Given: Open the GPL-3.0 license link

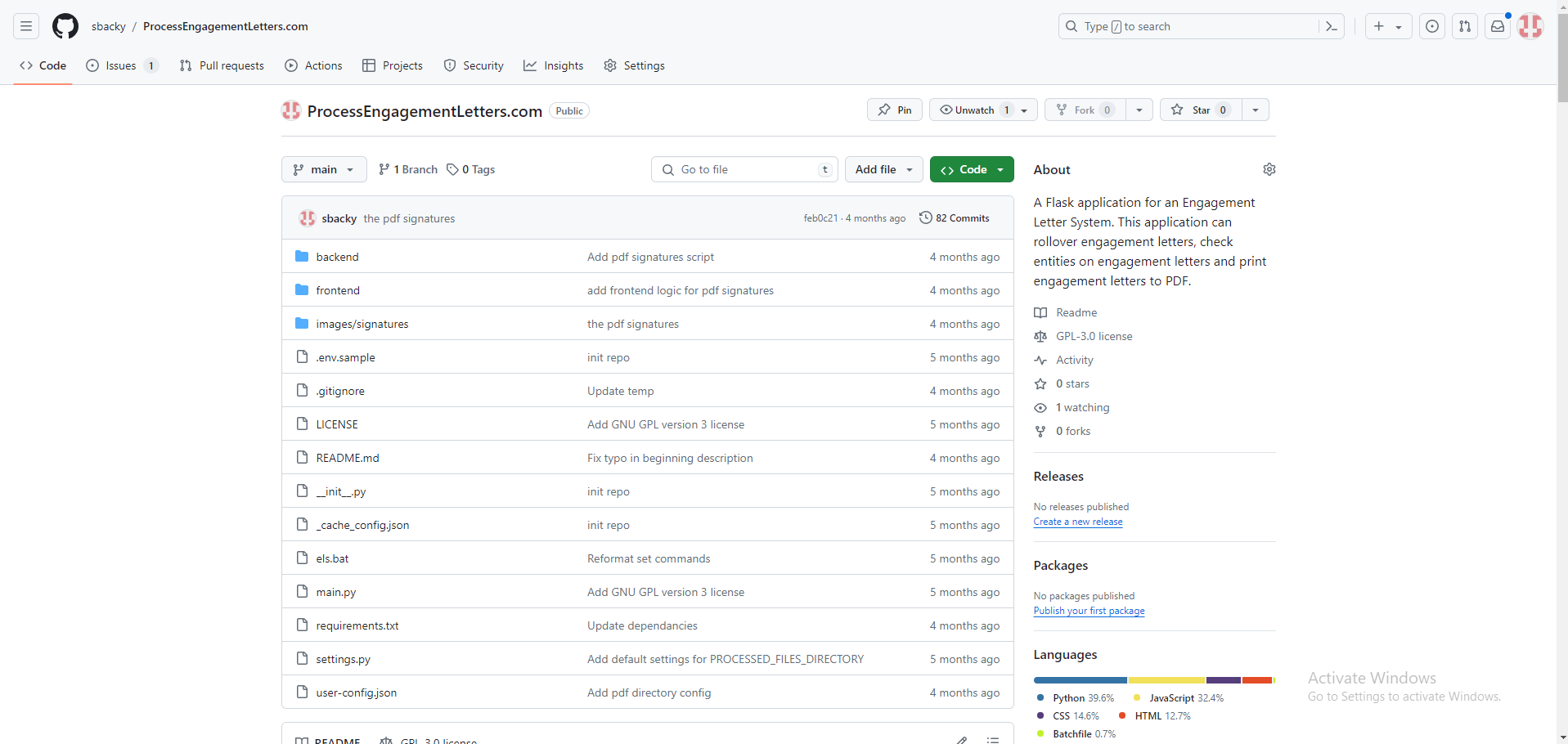Looking at the screenshot, I should (x=1094, y=336).
